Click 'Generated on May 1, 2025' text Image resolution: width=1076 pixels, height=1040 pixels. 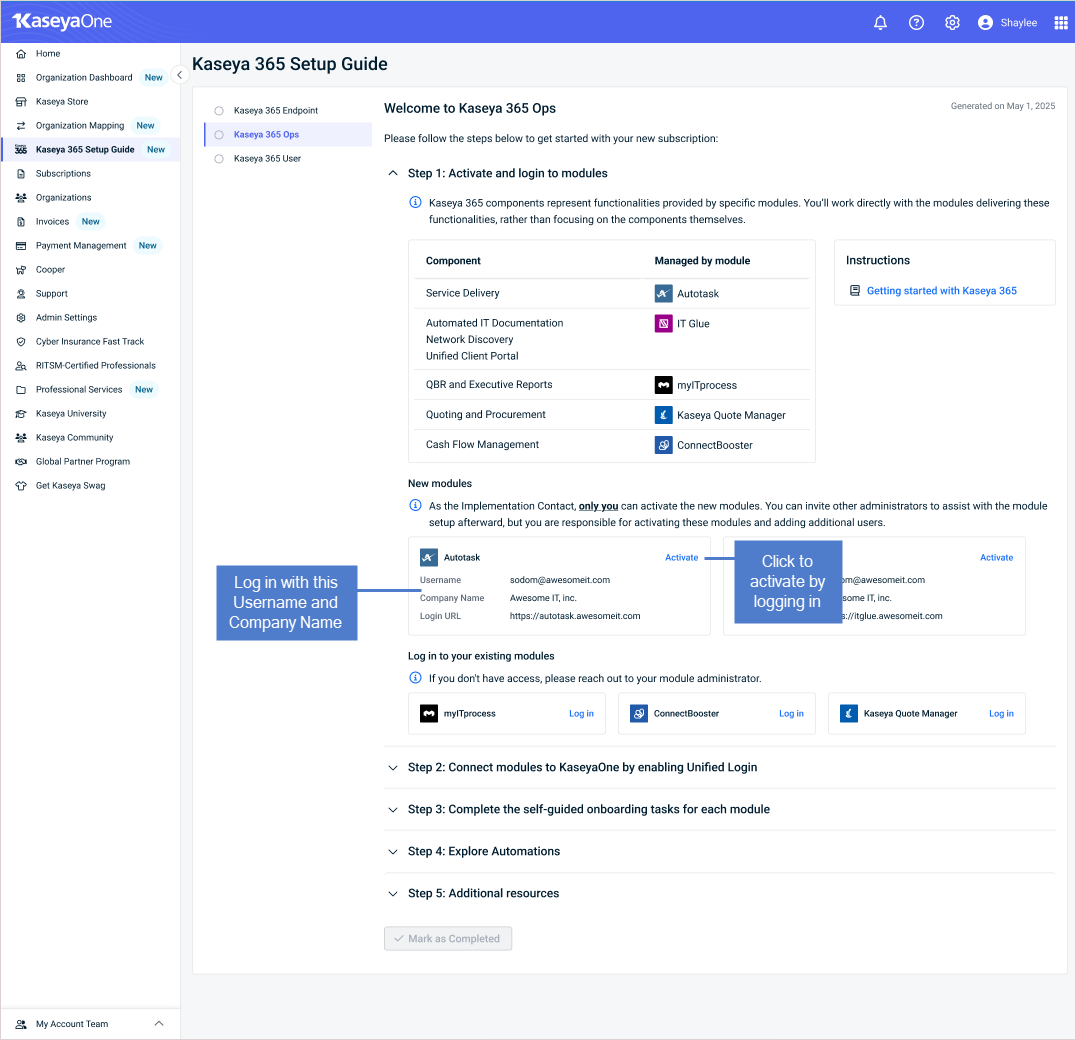[x=1003, y=106]
